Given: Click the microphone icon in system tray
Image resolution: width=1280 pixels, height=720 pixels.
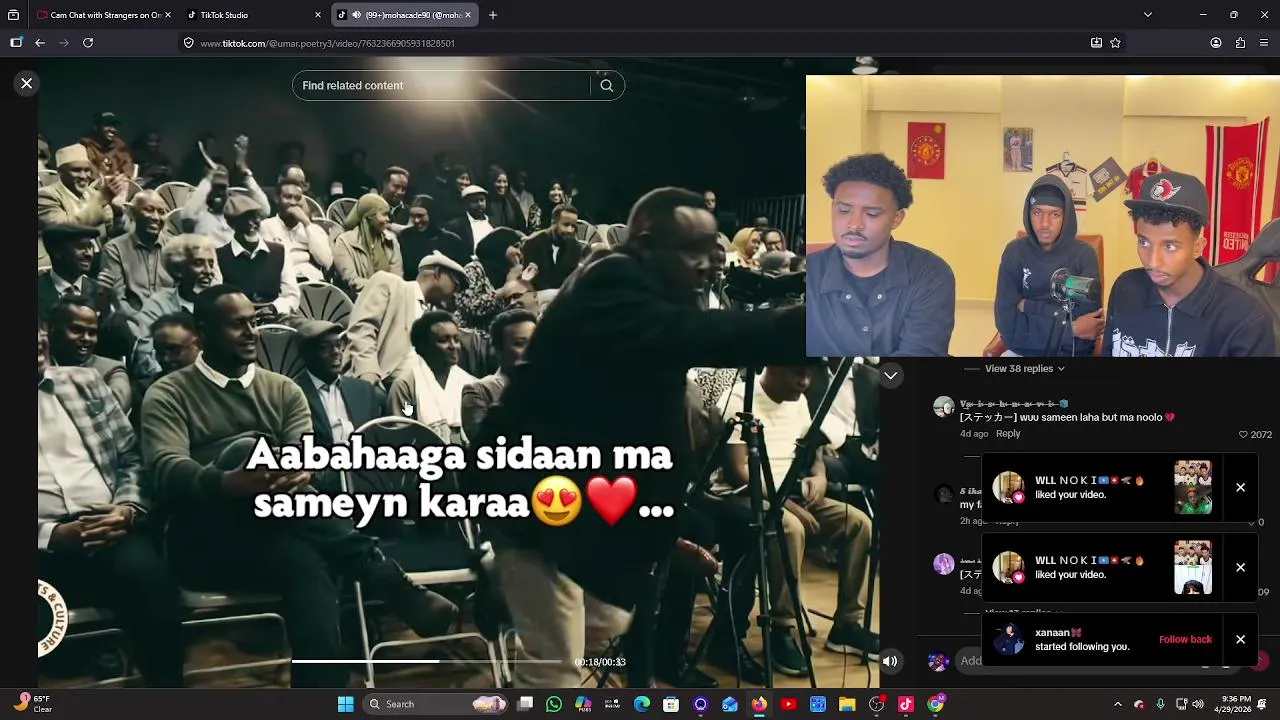Looking at the screenshot, I should tap(1160, 704).
